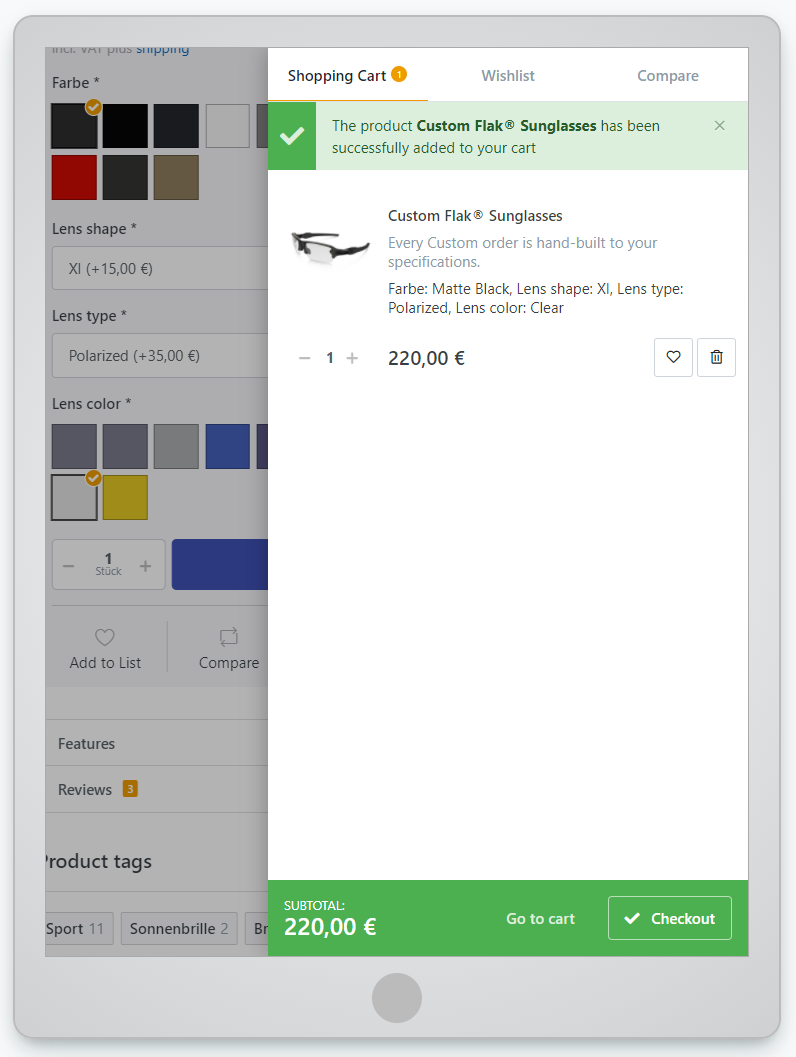Click the cart item price 220,00 €
This screenshot has width=796, height=1057.
[426, 358]
